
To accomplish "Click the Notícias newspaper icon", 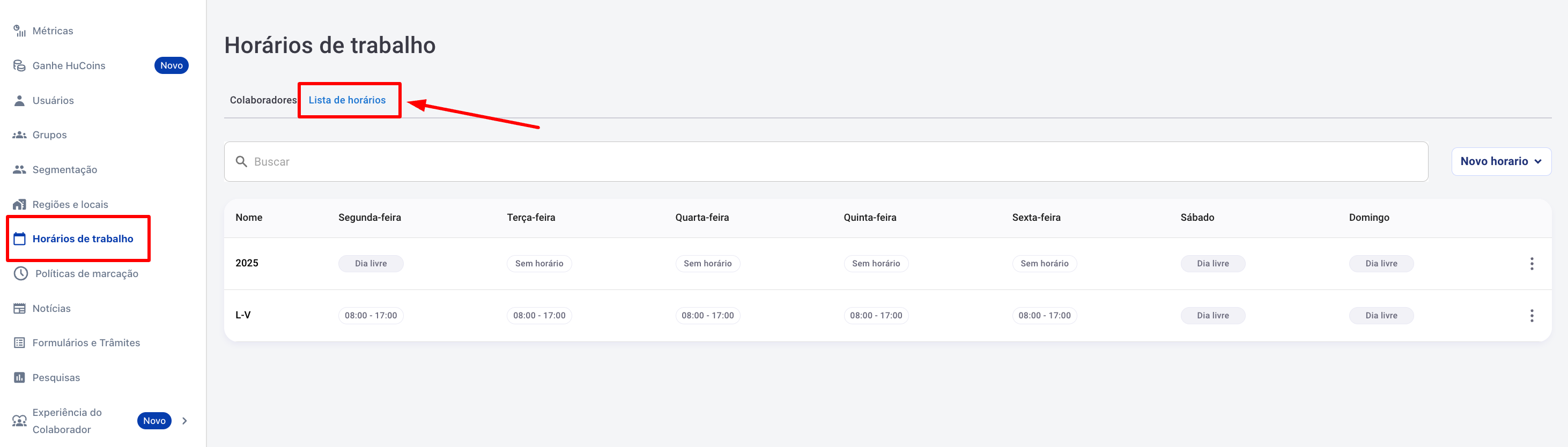I will 19,308.
